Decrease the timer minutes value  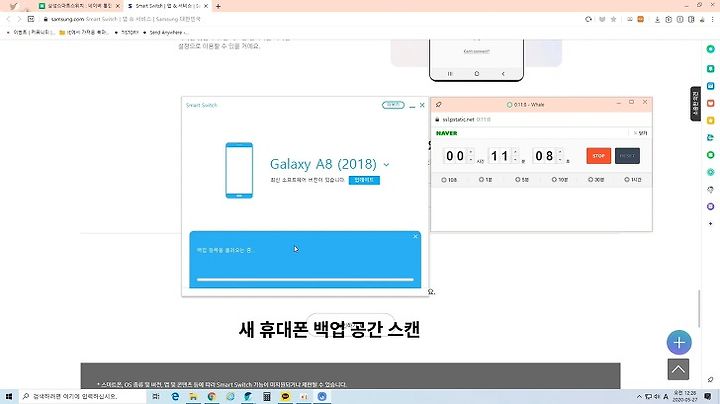515,159
